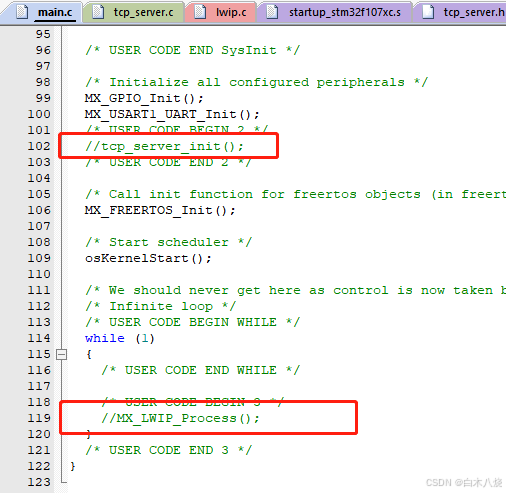Click the osKernelStart(); call
506x494 pixels.
148,258
